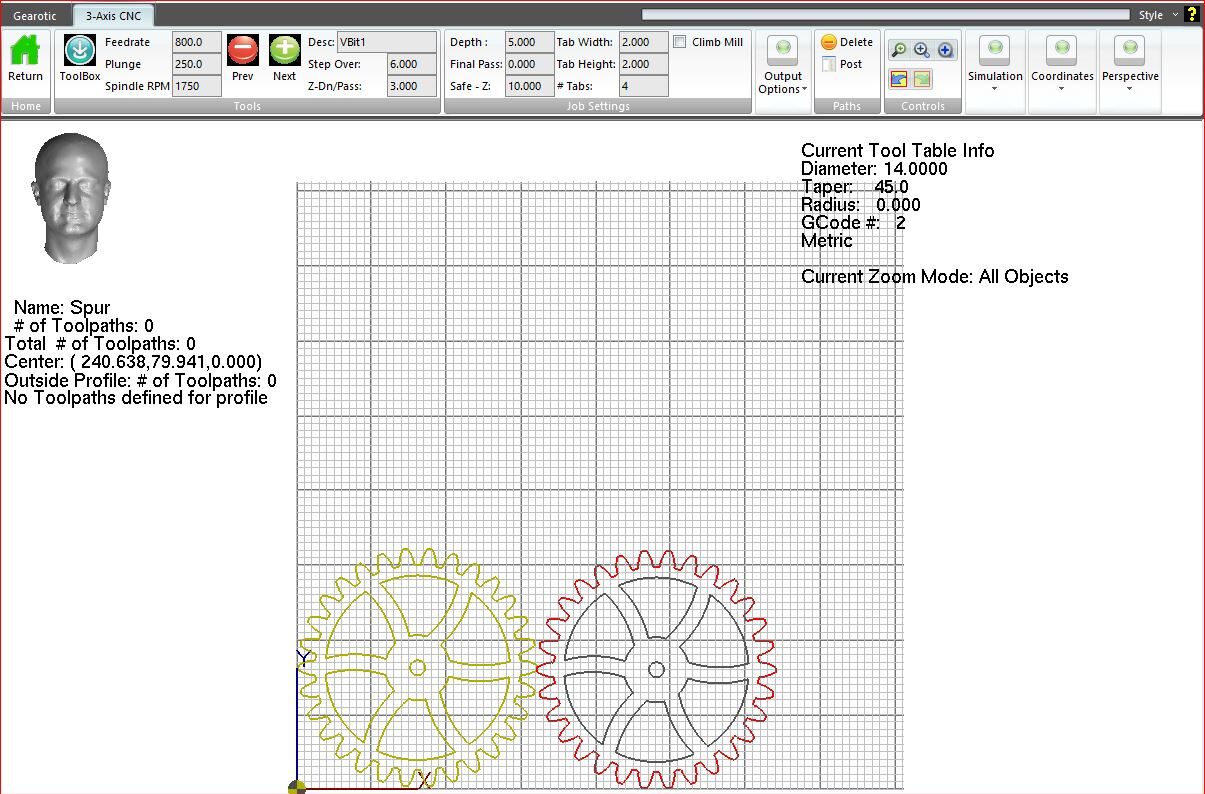
Task: Click the 'Metric' units text
Action: [827, 241]
